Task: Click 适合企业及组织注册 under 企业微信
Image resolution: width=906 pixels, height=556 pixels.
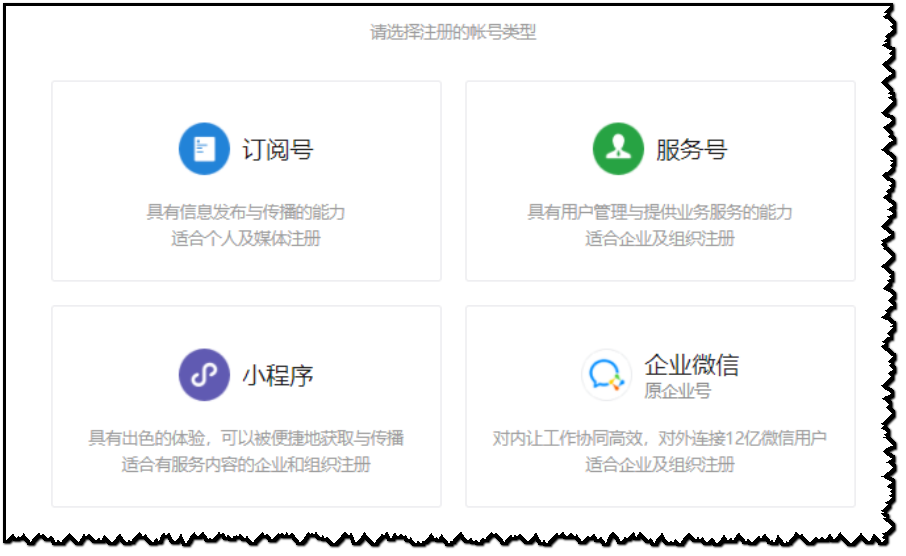Action: 659,464
